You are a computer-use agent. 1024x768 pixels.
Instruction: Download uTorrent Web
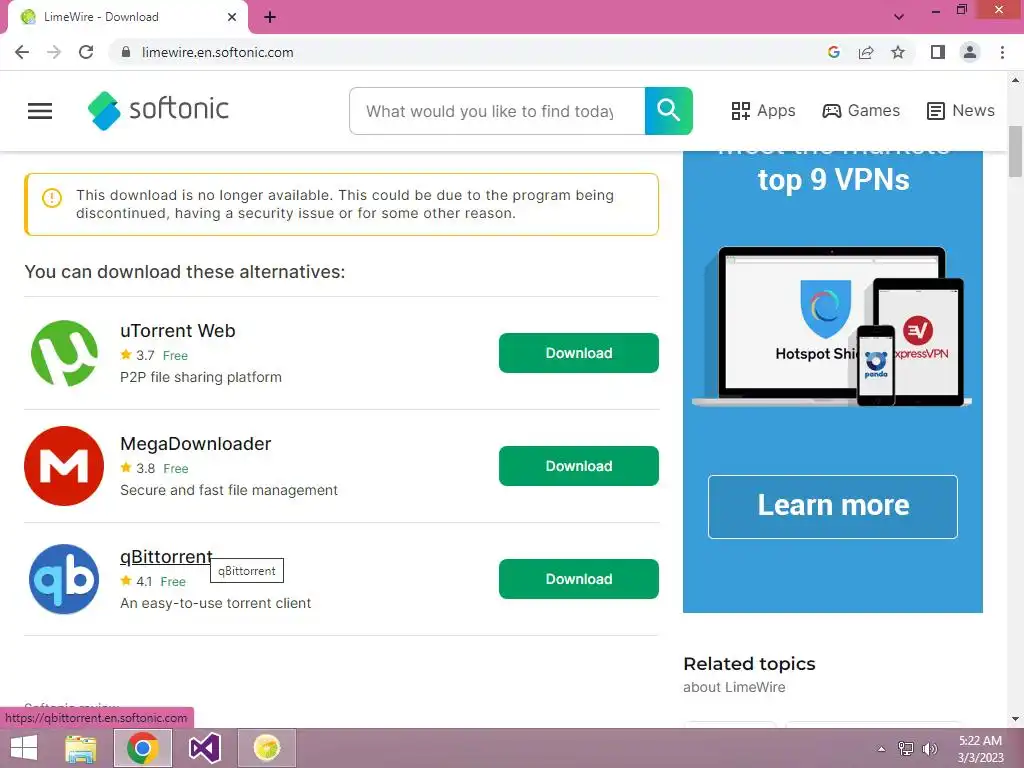pos(579,353)
